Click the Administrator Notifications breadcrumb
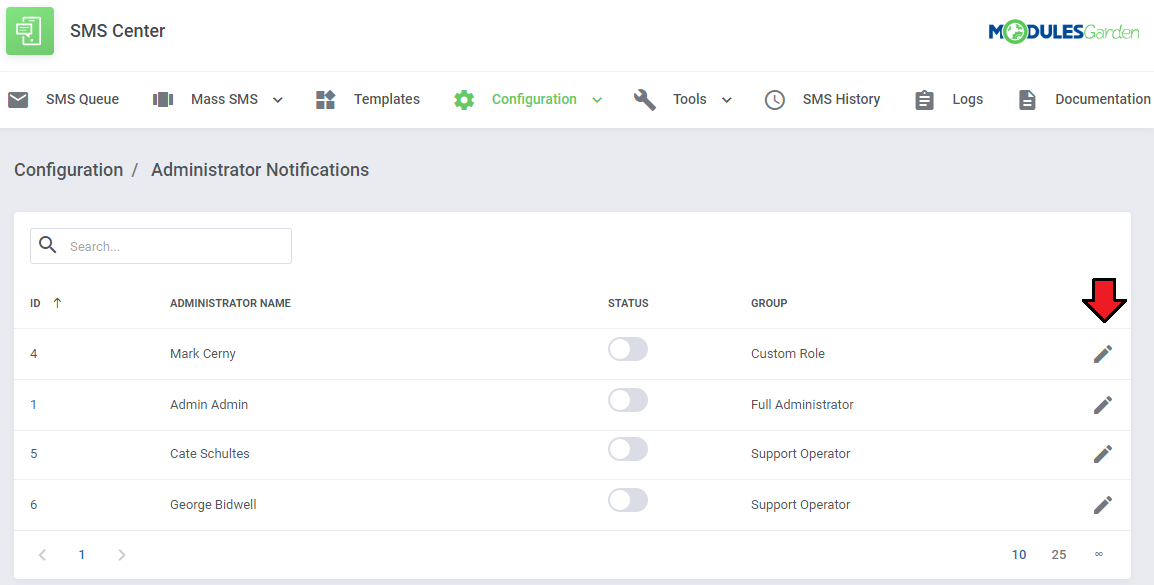This screenshot has width=1154, height=585. (260, 170)
